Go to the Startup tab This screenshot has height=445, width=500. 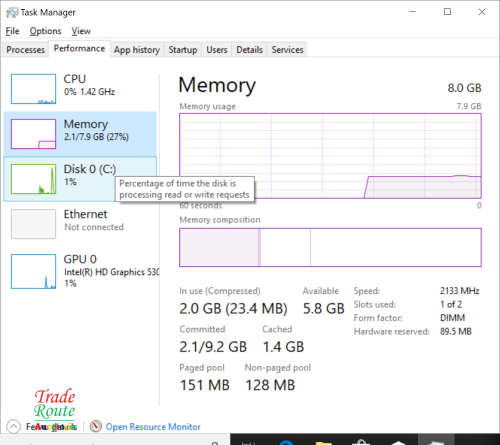click(183, 50)
